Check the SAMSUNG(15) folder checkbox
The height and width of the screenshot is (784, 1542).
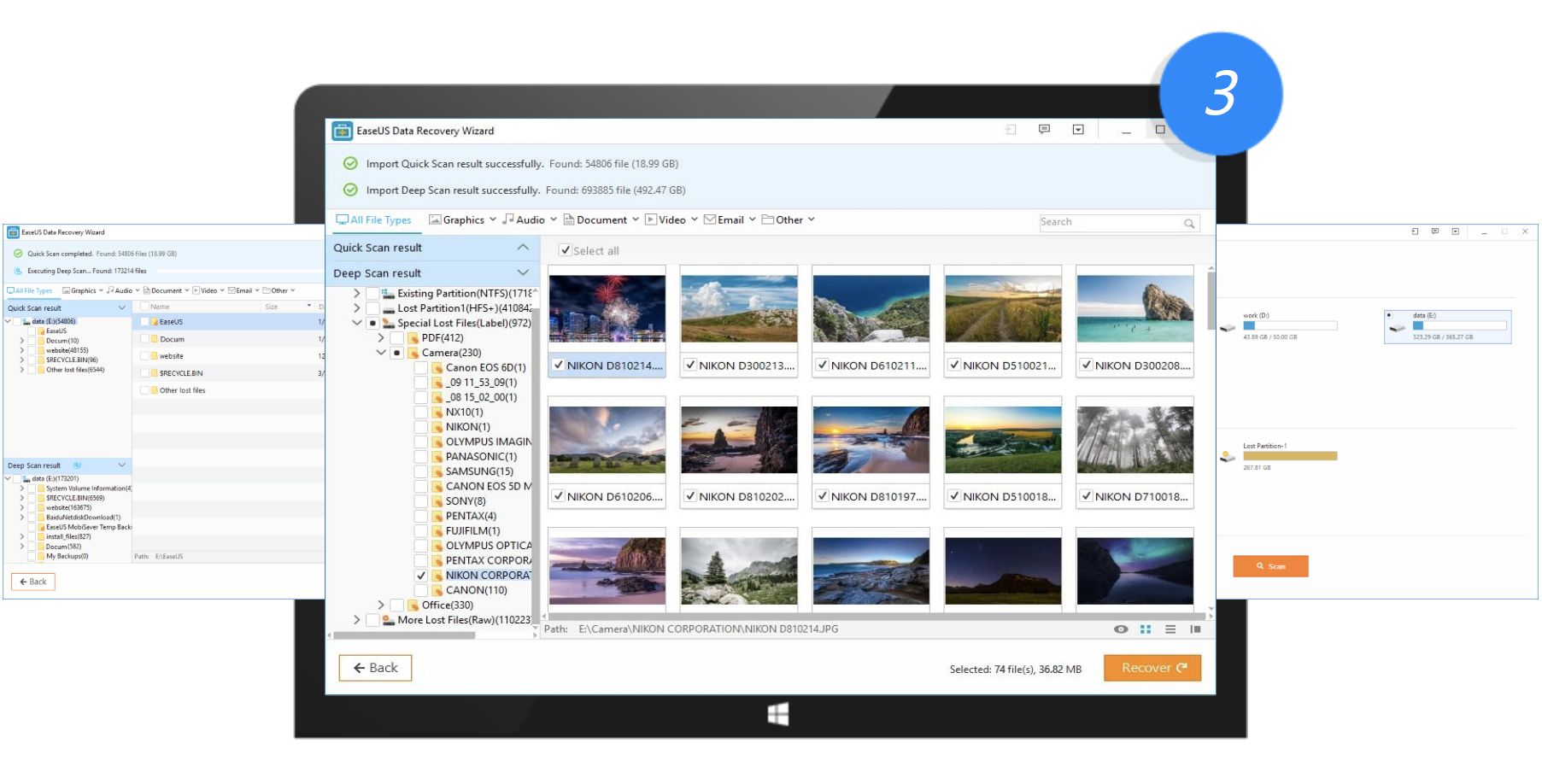pos(421,471)
